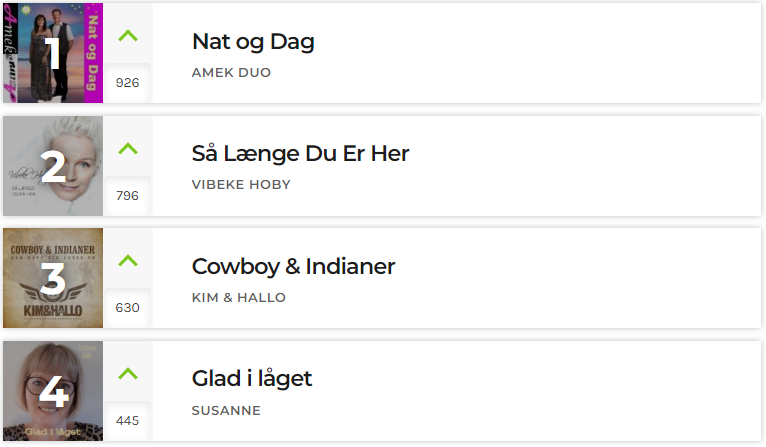Select artist name KIM & HALLO
The height and width of the screenshot is (447, 766).
(239, 298)
